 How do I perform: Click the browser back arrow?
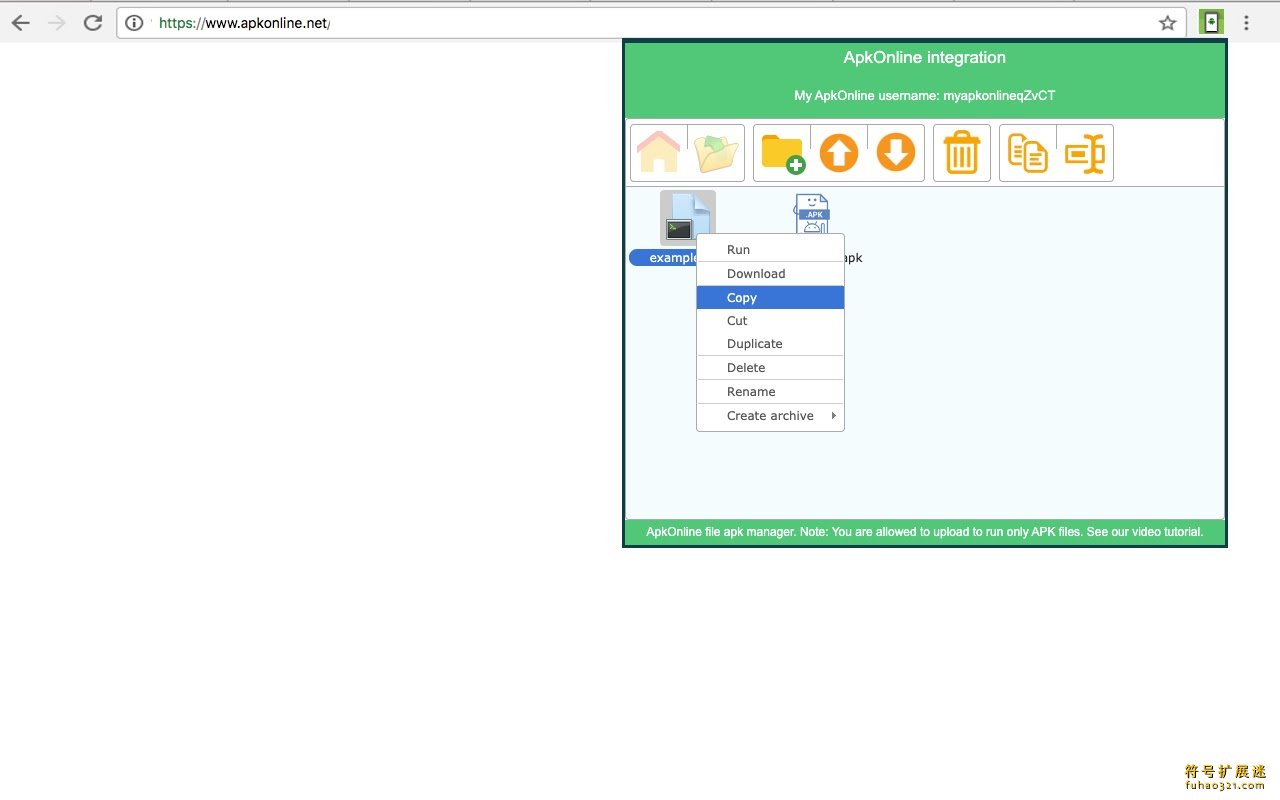20,23
